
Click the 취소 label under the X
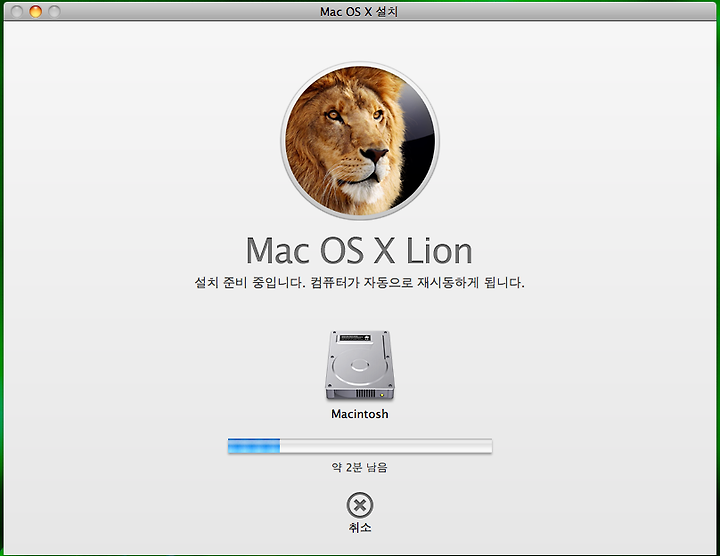click(x=360, y=527)
